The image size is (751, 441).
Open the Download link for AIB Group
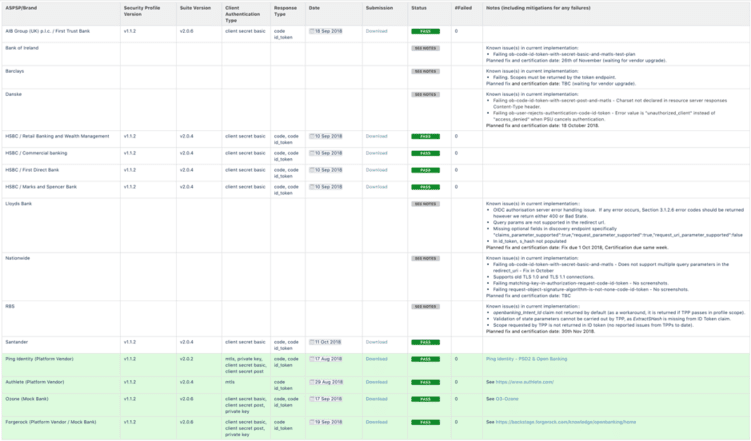pos(376,31)
